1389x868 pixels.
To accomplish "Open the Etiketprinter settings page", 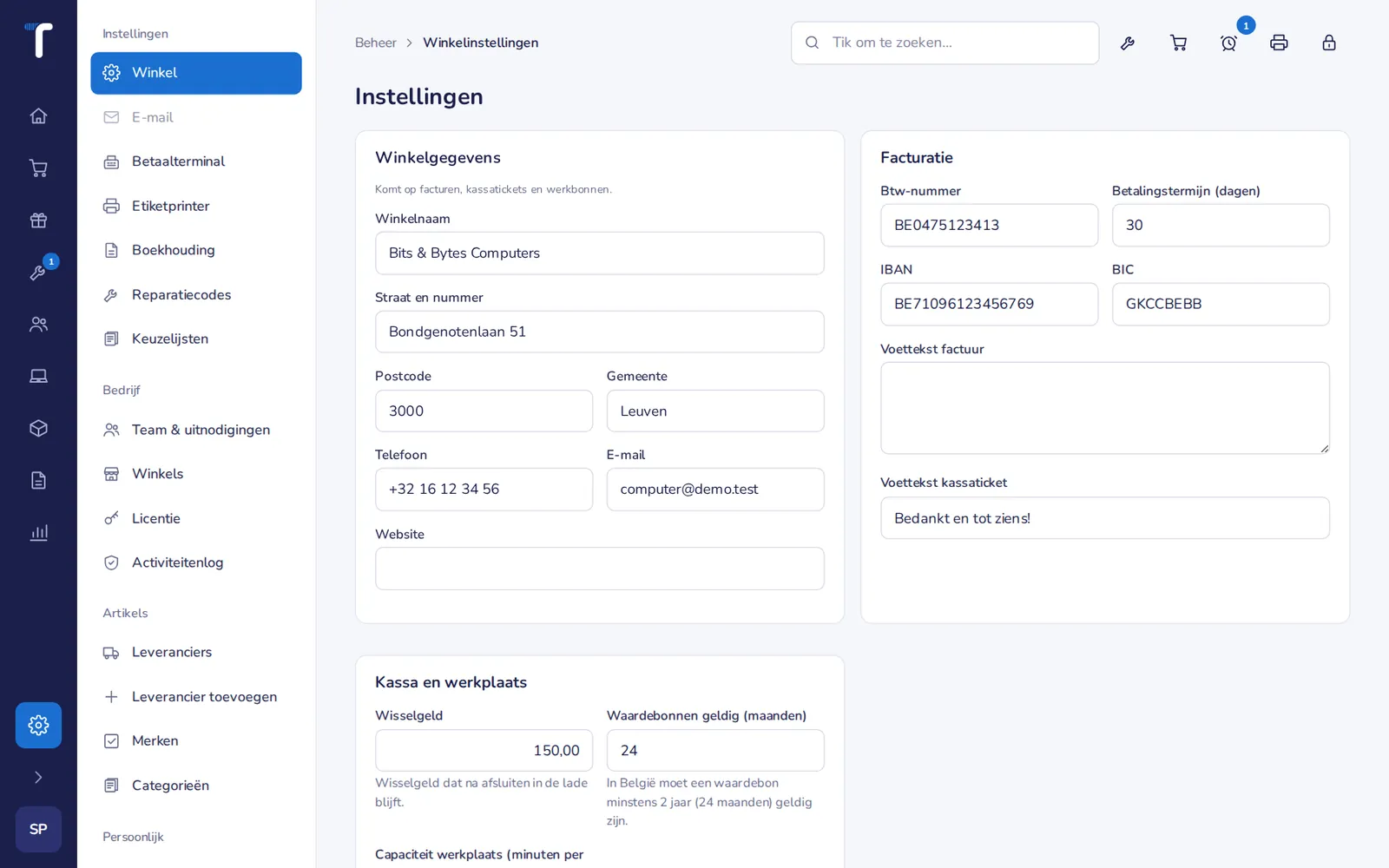I will (196, 206).
